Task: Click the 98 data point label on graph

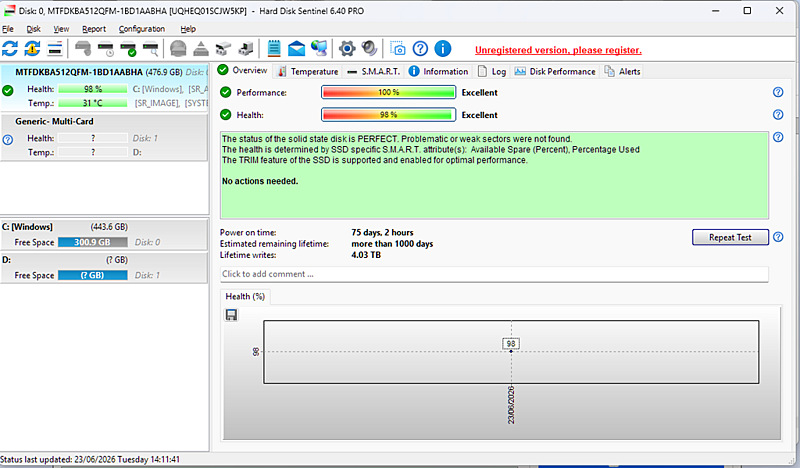Action: (511, 344)
